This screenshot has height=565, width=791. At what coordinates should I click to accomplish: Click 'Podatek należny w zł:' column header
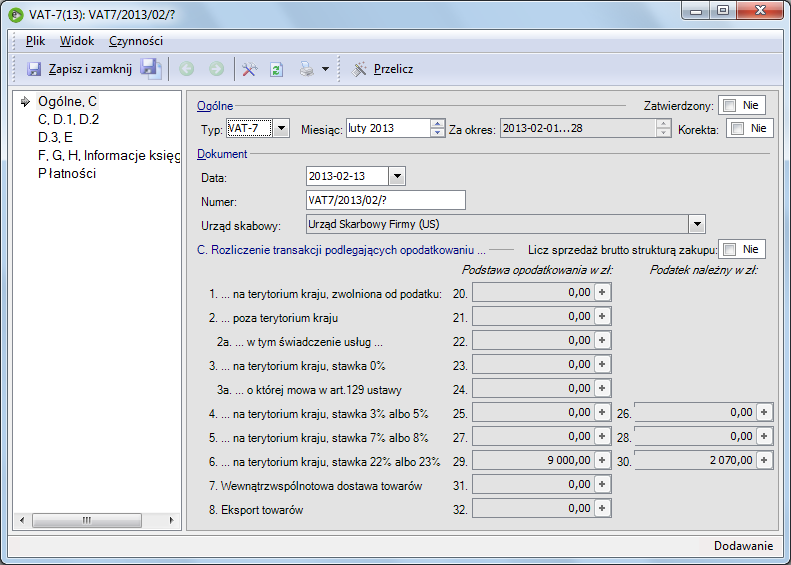coord(704,270)
